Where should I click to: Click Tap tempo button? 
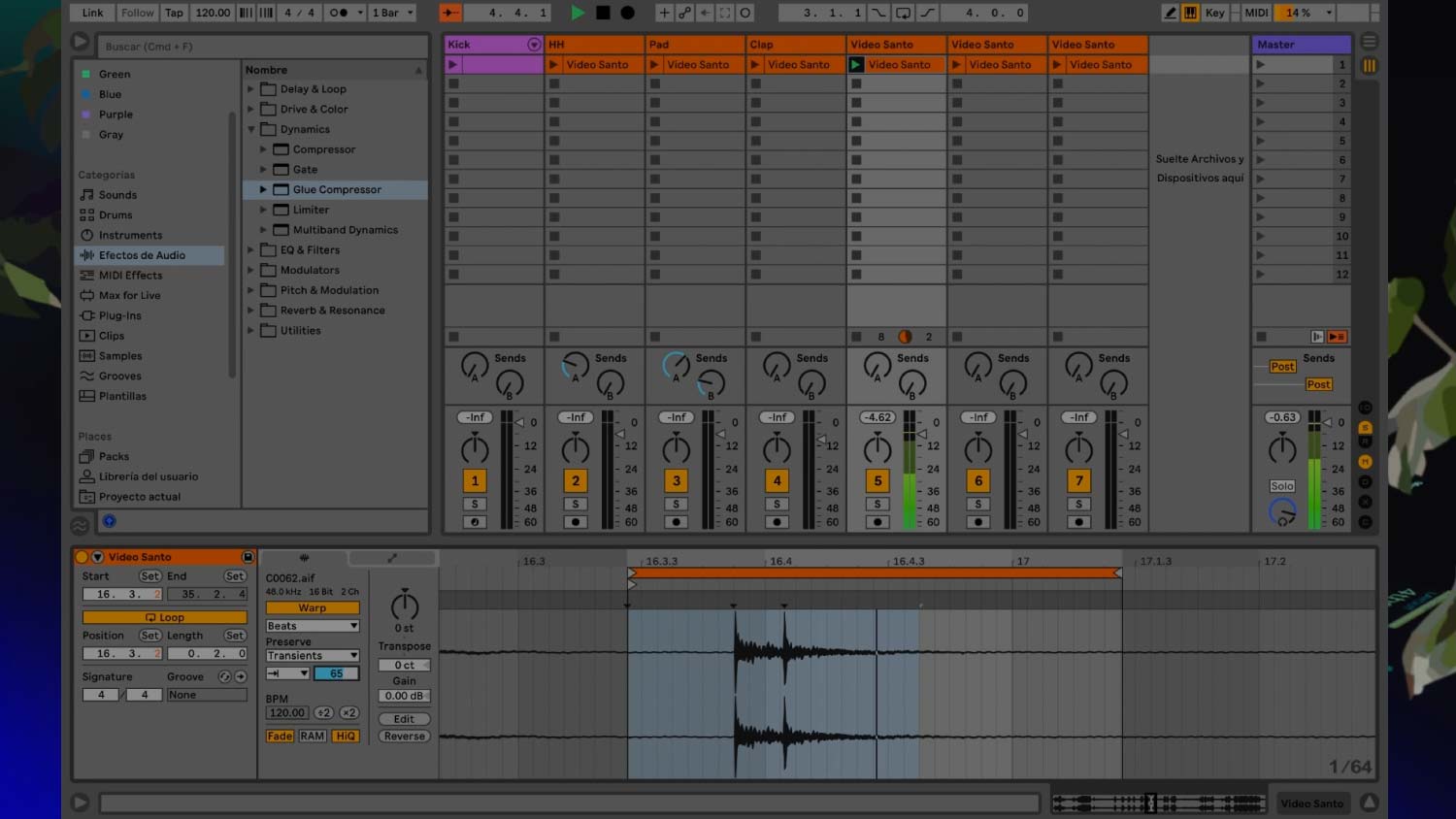click(174, 13)
